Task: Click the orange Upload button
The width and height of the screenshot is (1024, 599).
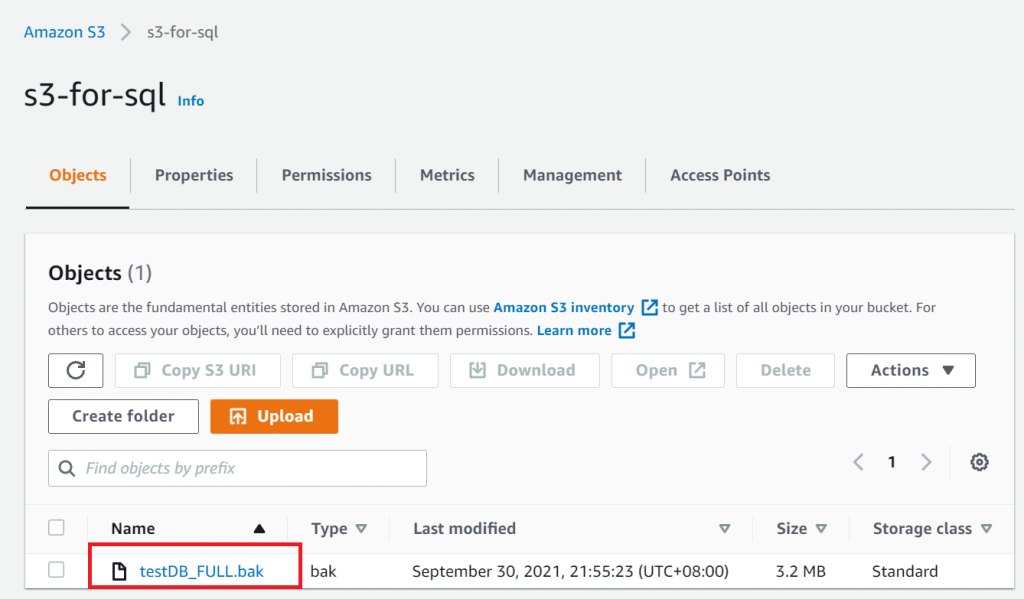Action: point(274,416)
